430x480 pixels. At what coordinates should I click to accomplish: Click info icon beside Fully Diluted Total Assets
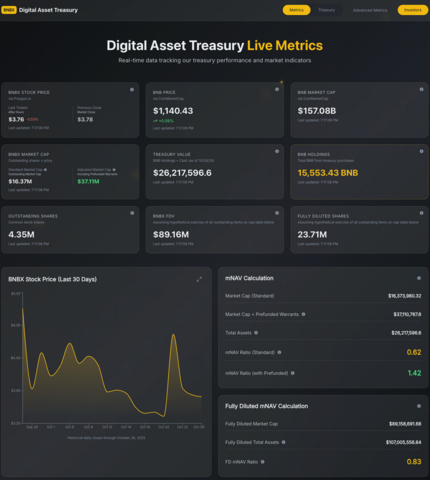(x=284, y=442)
